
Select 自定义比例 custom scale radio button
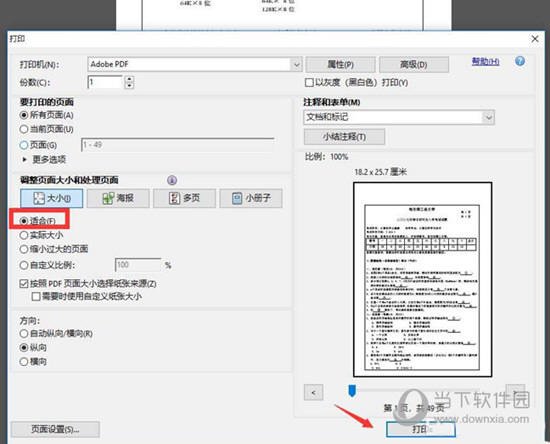(x=24, y=265)
